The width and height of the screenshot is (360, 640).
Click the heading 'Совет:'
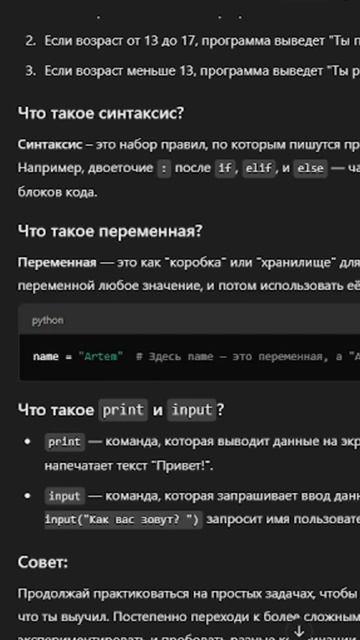pyautogui.click(x=43, y=562)
